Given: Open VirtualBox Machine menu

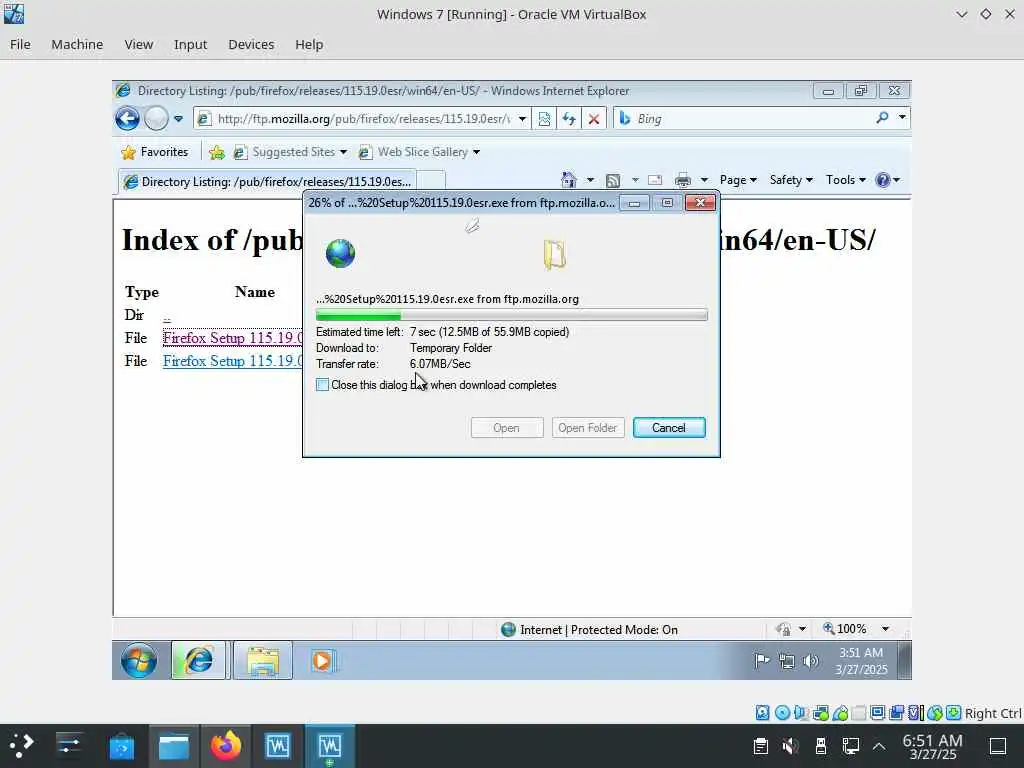Looking at the screenshot, I should pyautogui.click(x=77, y=44).
